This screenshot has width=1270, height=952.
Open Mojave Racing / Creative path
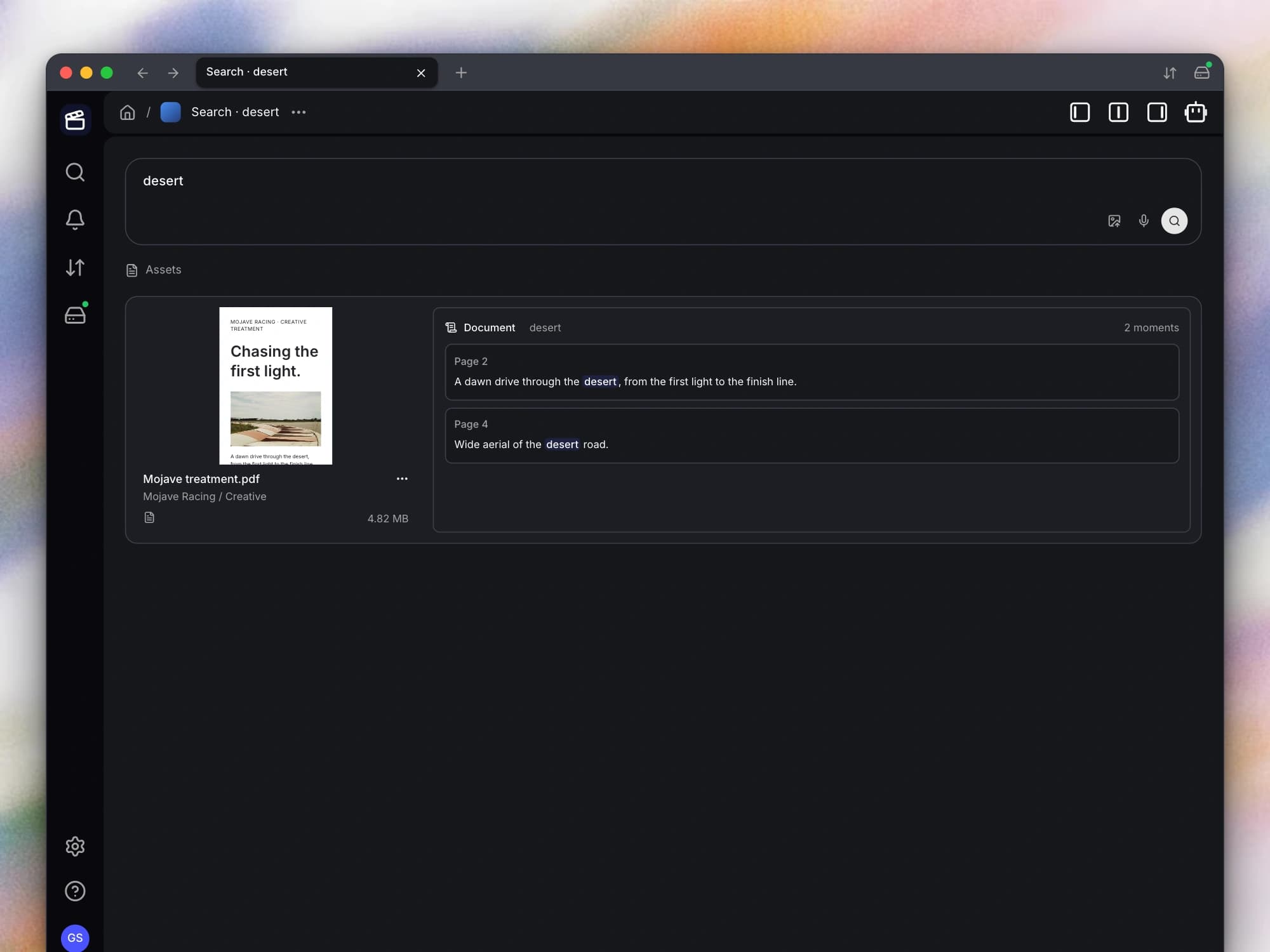[204, 496]
